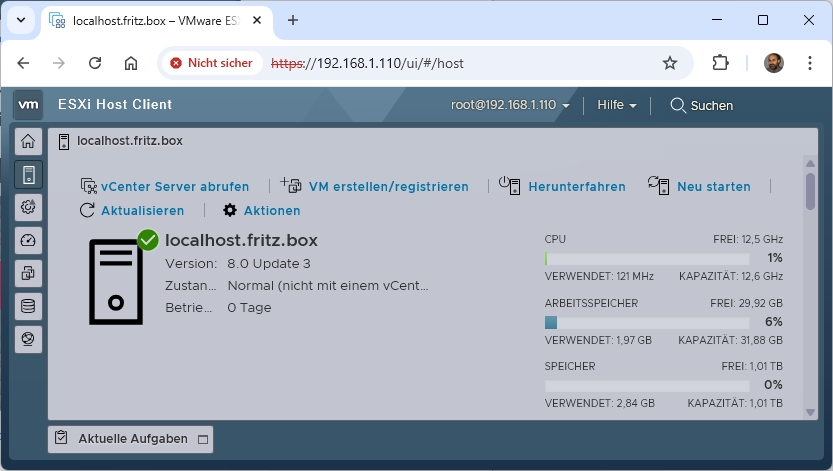Maximize the Aktuelle Aufgaben panel
This screenshot has height=471, width=833.
tap(203, 439)
